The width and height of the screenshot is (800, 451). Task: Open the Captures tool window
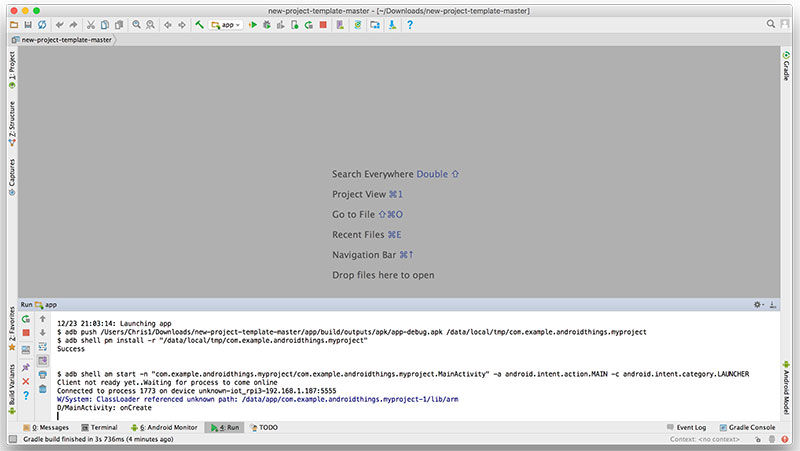pyautogui.click(x=12, y=177)
